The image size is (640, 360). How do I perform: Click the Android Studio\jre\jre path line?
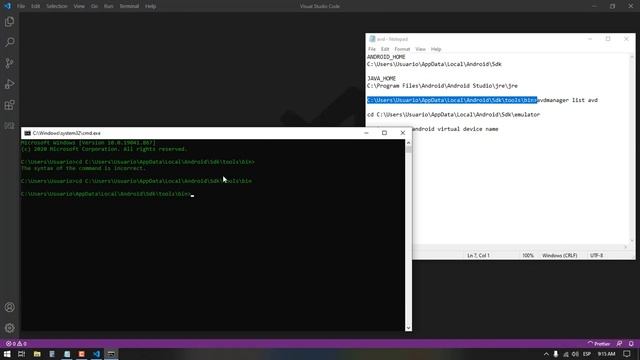point(442,86)
